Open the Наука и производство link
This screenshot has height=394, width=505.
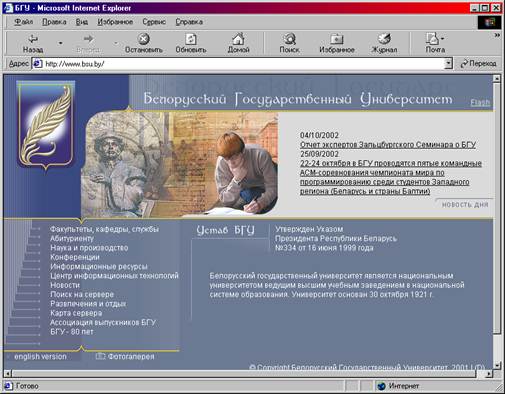pos(89,248)
